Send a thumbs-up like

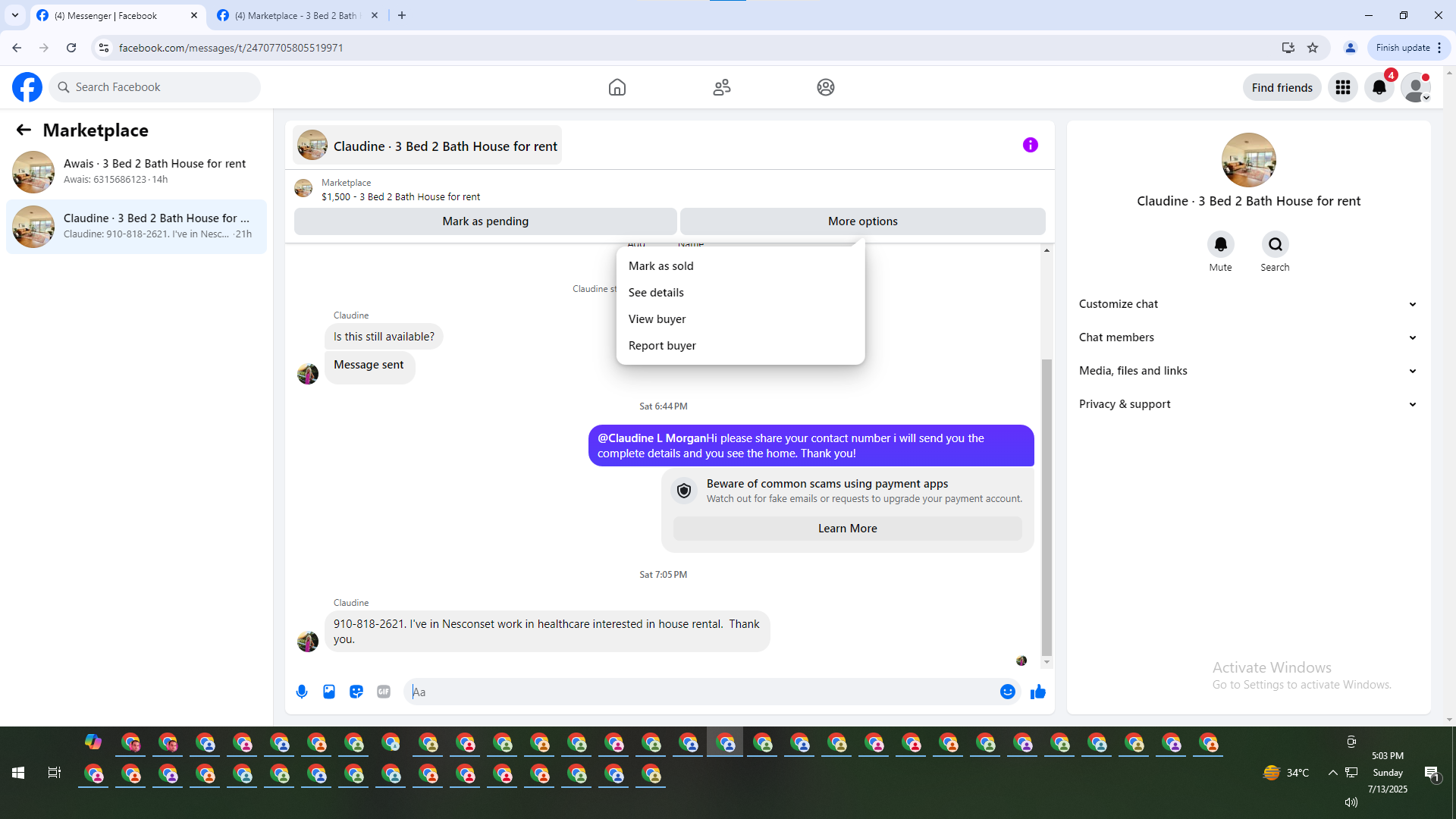(x=1038, y=692)
